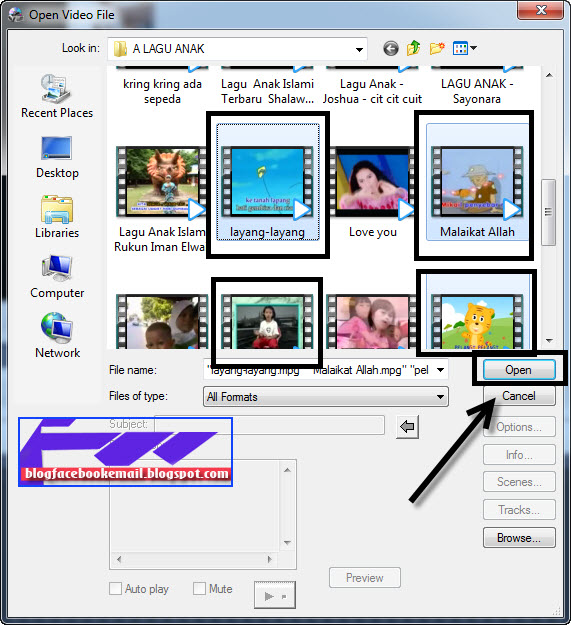Open Recent Places in sidebar

point(57,96)
